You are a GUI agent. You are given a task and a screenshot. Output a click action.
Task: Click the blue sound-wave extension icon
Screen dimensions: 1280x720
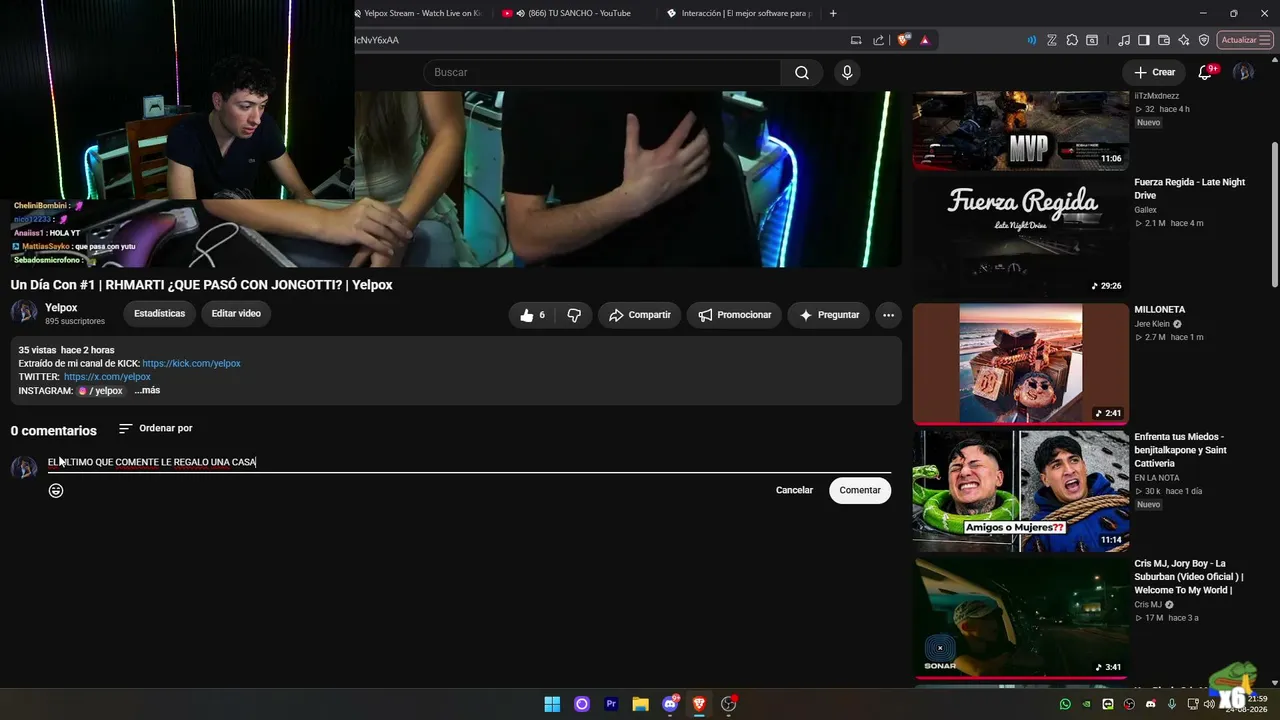pyautogui.click(x=1032, y=40)
